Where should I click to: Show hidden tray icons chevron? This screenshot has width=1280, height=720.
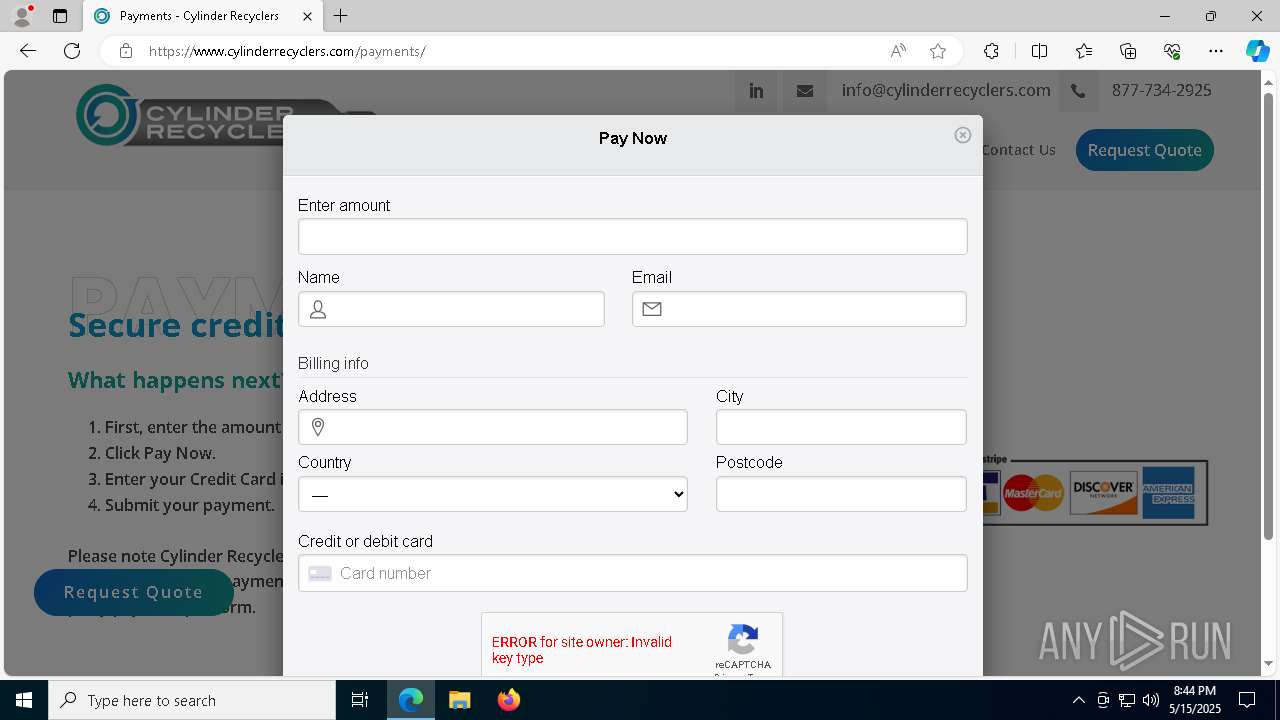[x=1078, y=700]
